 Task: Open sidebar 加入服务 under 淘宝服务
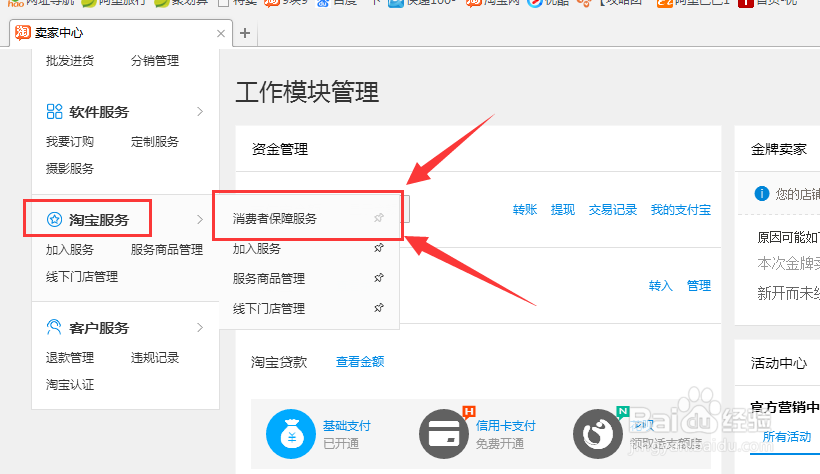click(70, 250)
